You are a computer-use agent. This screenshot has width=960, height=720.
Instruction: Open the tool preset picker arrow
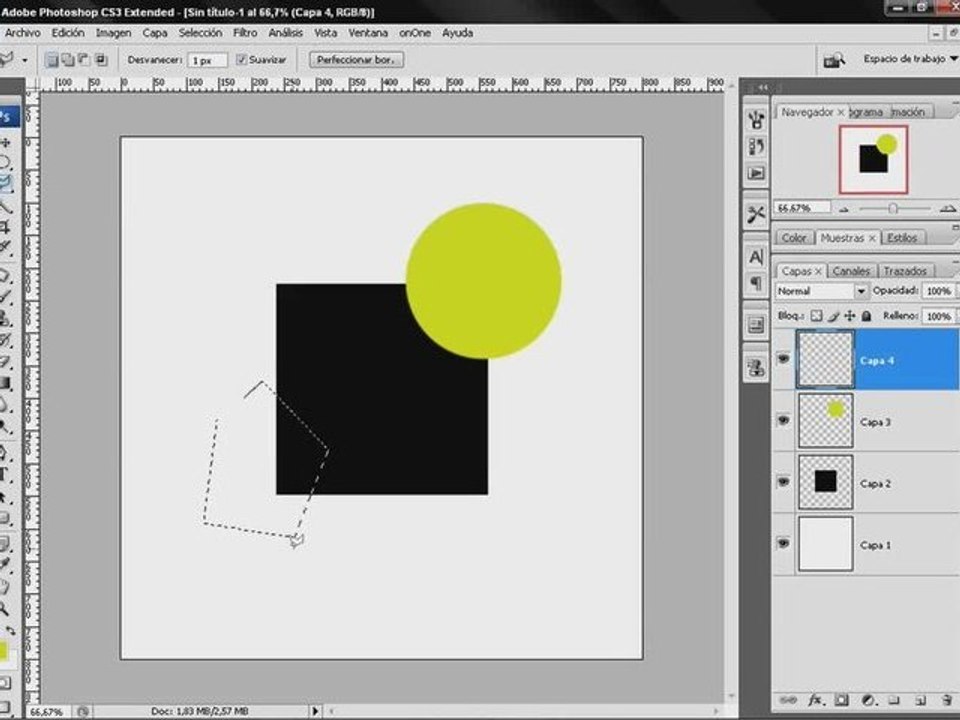tap(24, 60)
